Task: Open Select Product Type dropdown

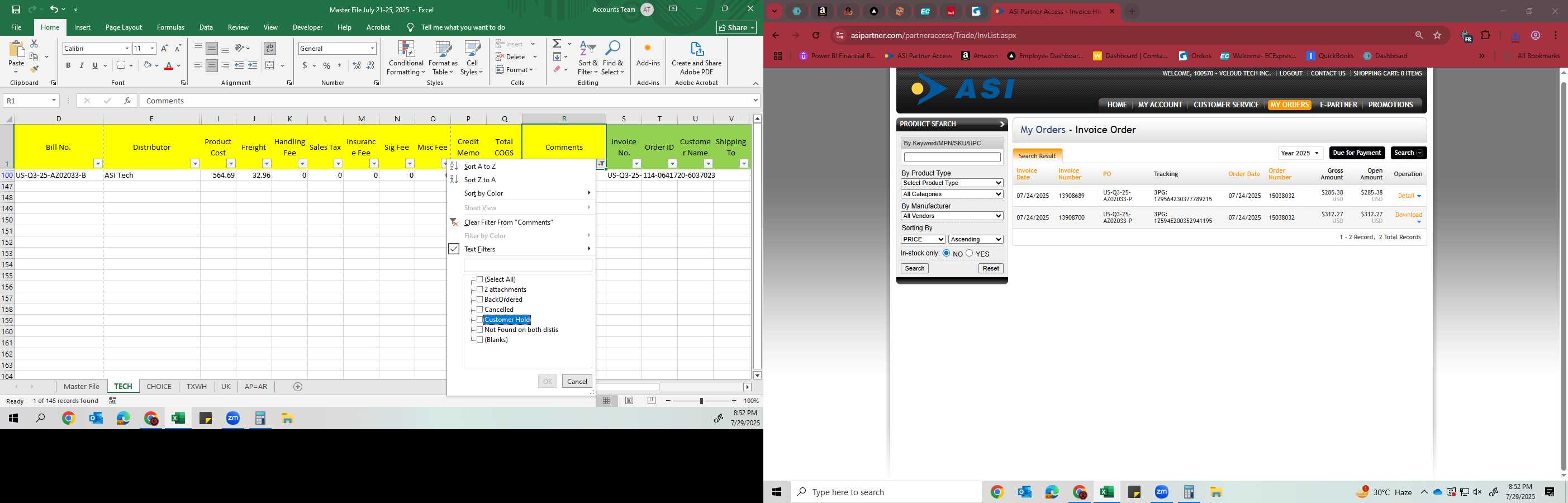Action: tap(952, 183)
